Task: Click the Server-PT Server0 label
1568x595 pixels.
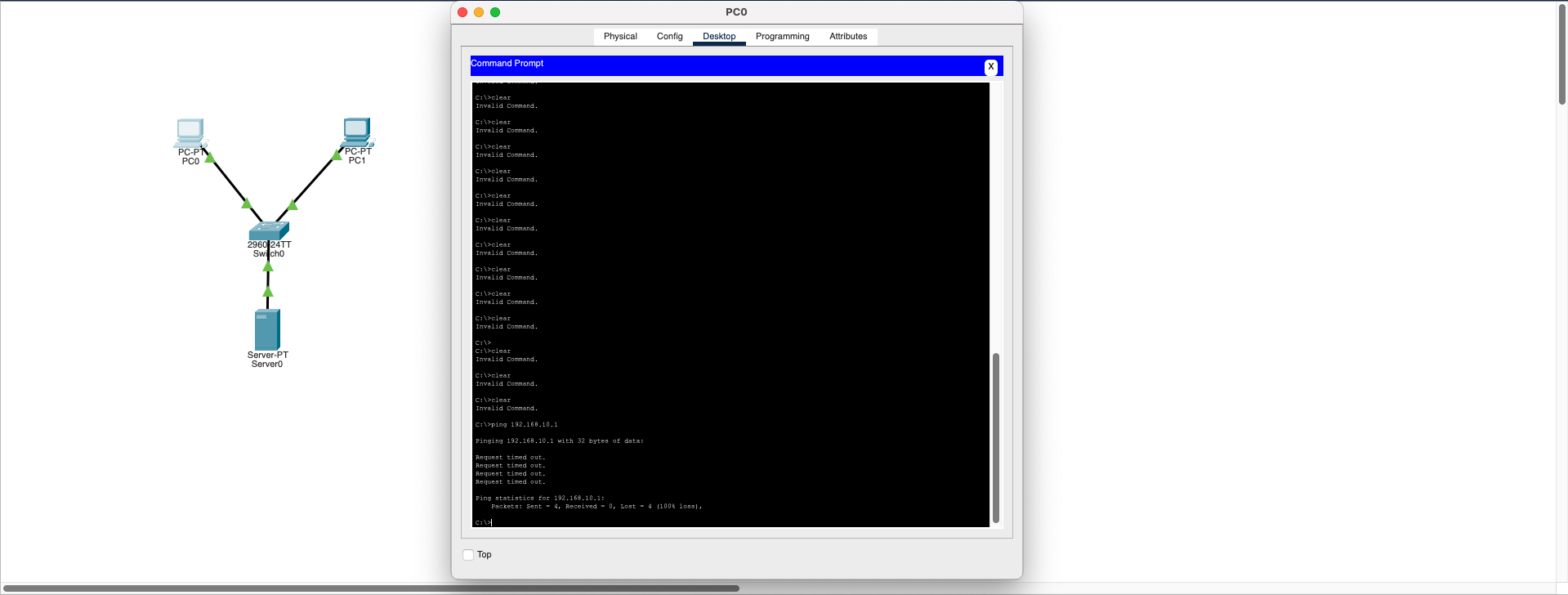Action: click(268, 360)
